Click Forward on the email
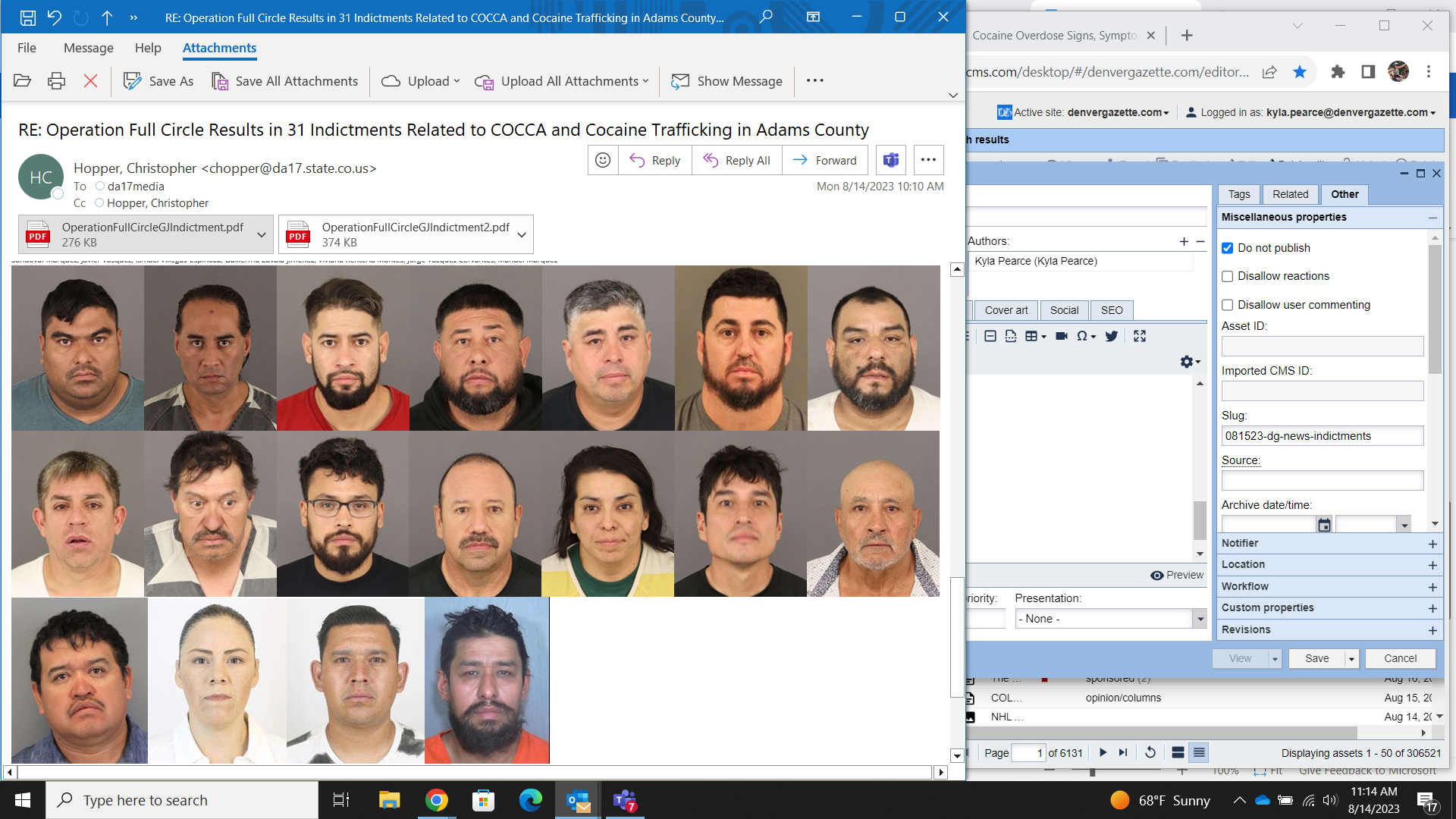 [825, 160]
